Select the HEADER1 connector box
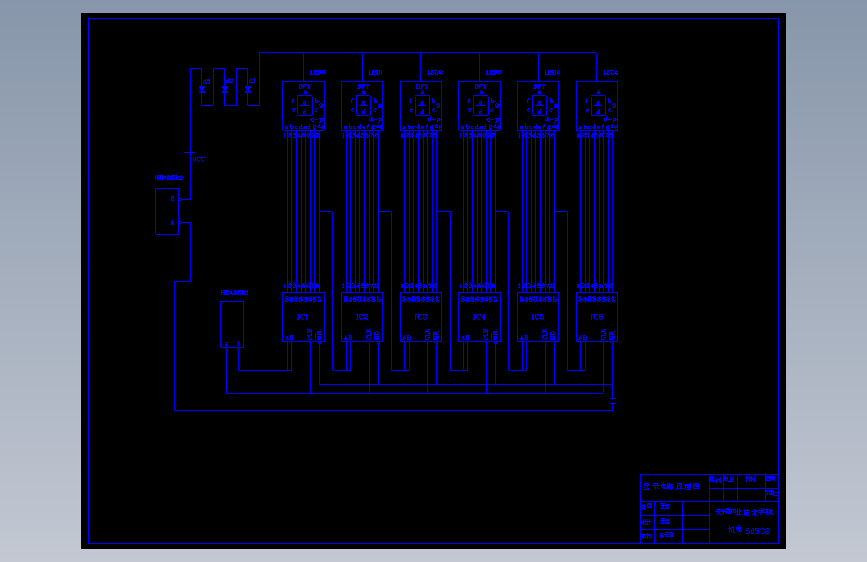Image resolution: width=867 pixels, height=562 pixels. tap(232, 325)
